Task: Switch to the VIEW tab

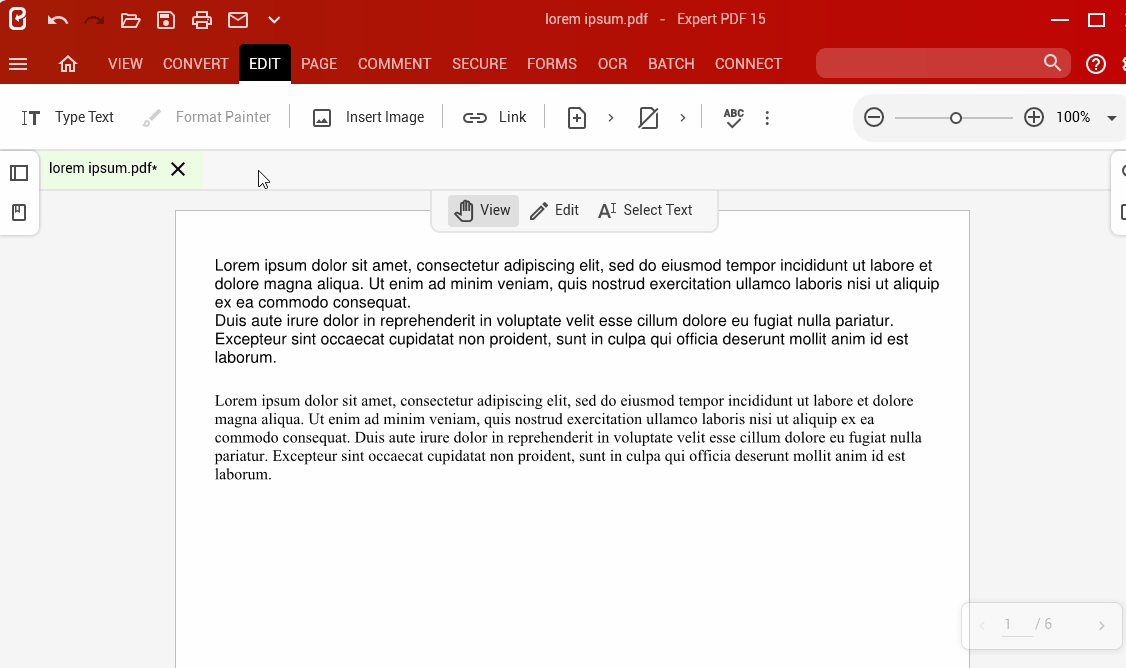Action: click(125, 64)
